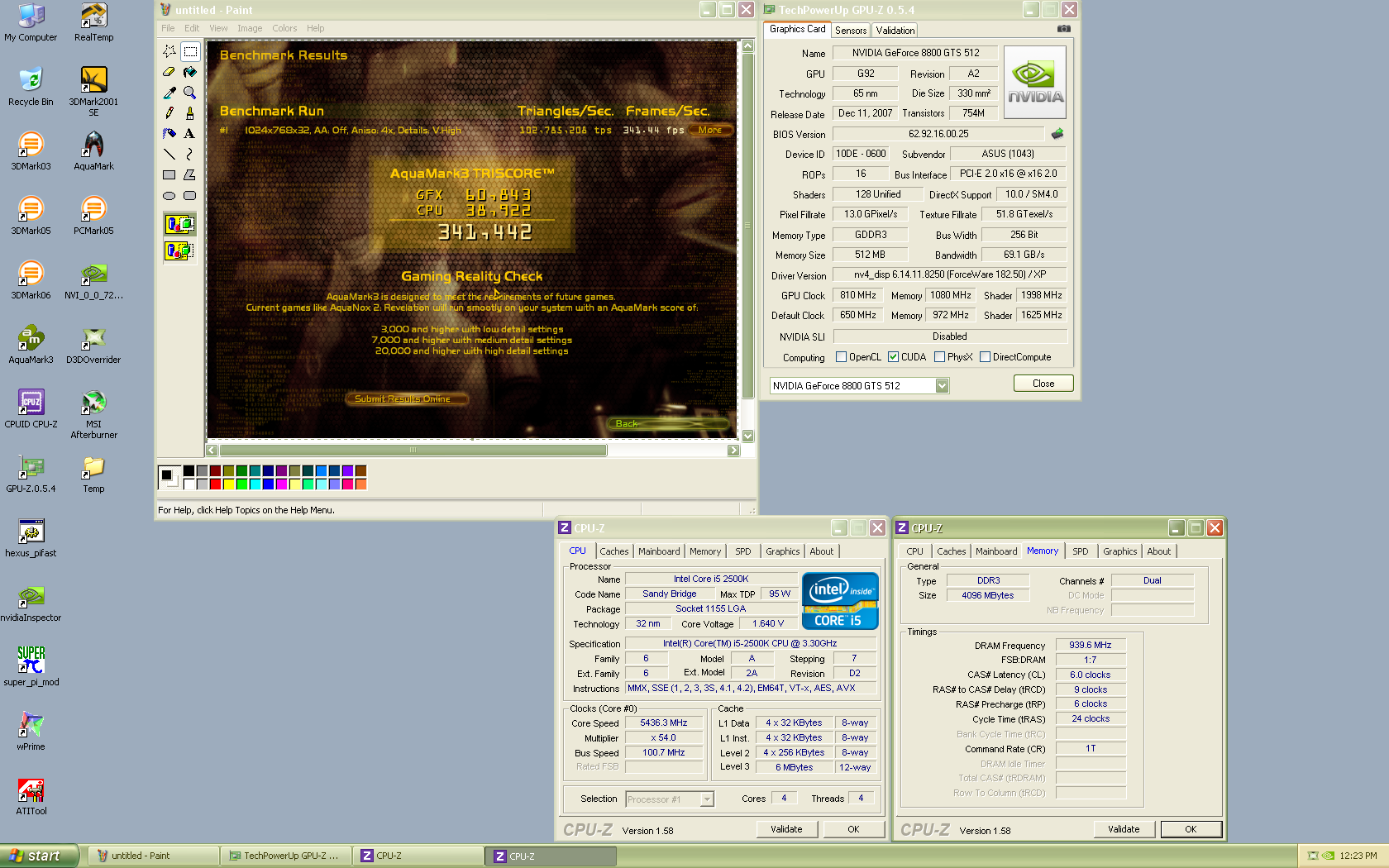Toggle the PhysX checkbox in GPU-Z
The width and height of the screenshot is (1389, 868).
click(x=939, y=357)
